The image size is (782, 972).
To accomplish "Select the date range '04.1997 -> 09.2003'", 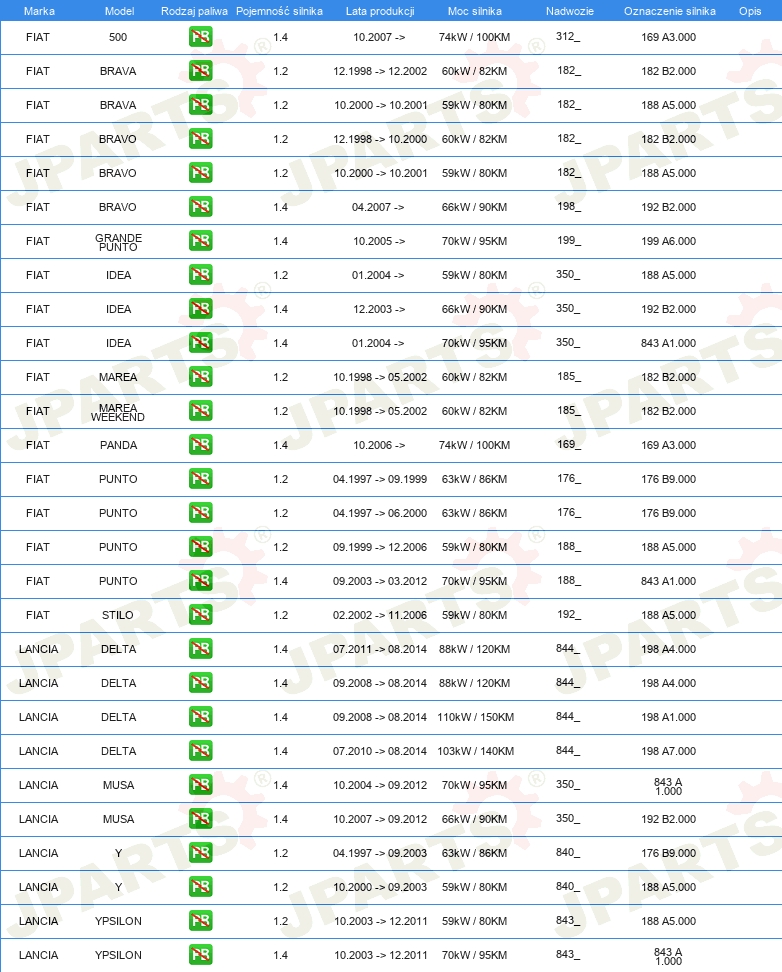I will 380,853.
